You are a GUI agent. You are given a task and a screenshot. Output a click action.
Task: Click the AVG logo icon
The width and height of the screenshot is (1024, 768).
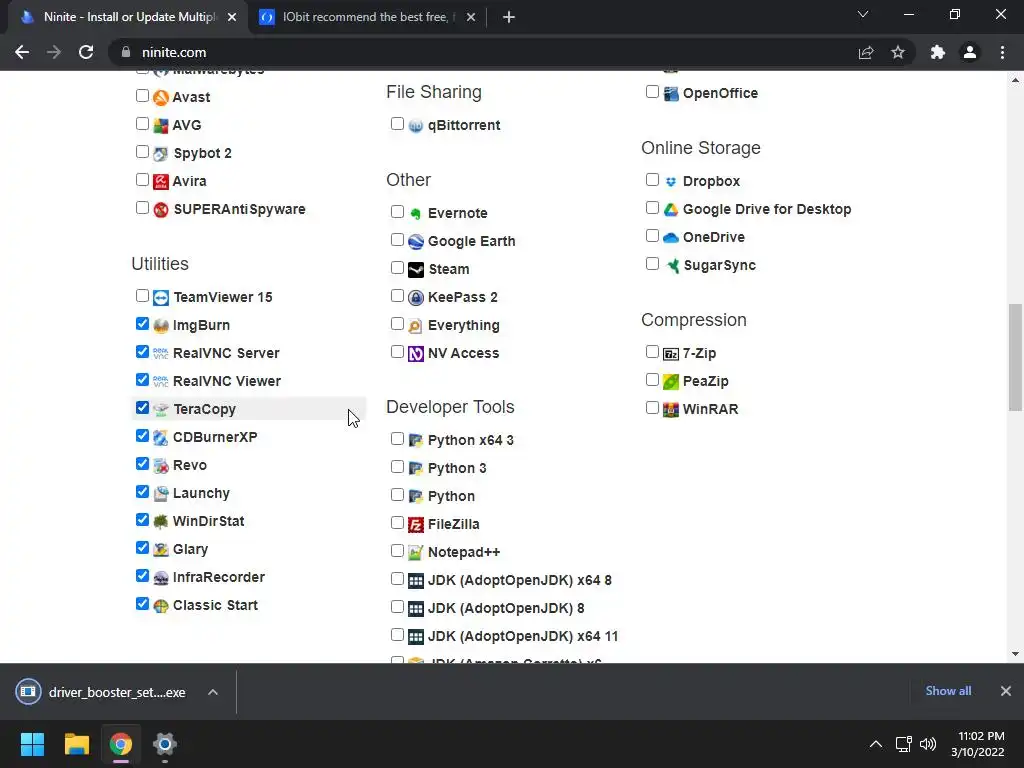[161, 125]
